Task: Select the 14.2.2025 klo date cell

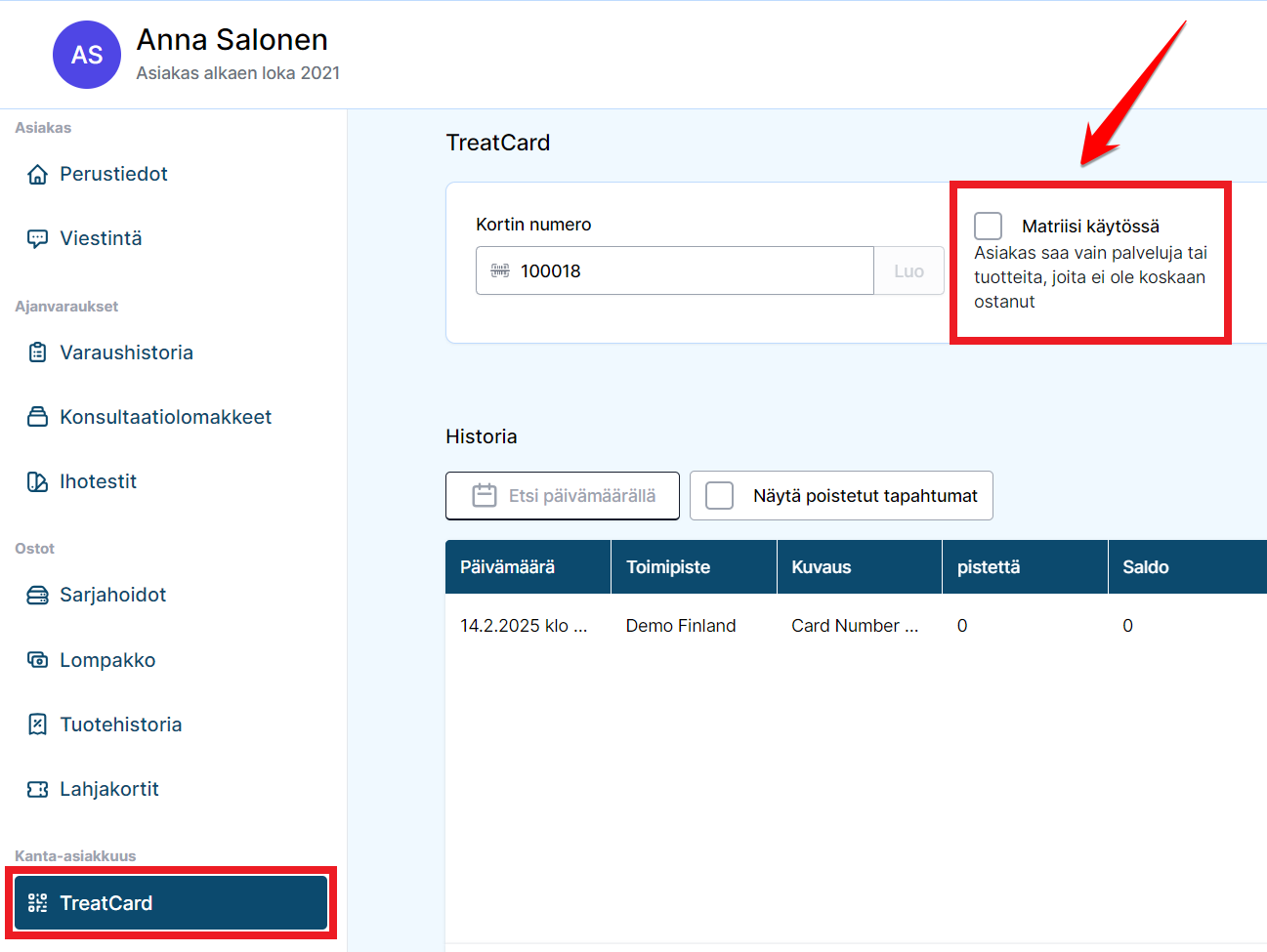Action: pos(524,626)
